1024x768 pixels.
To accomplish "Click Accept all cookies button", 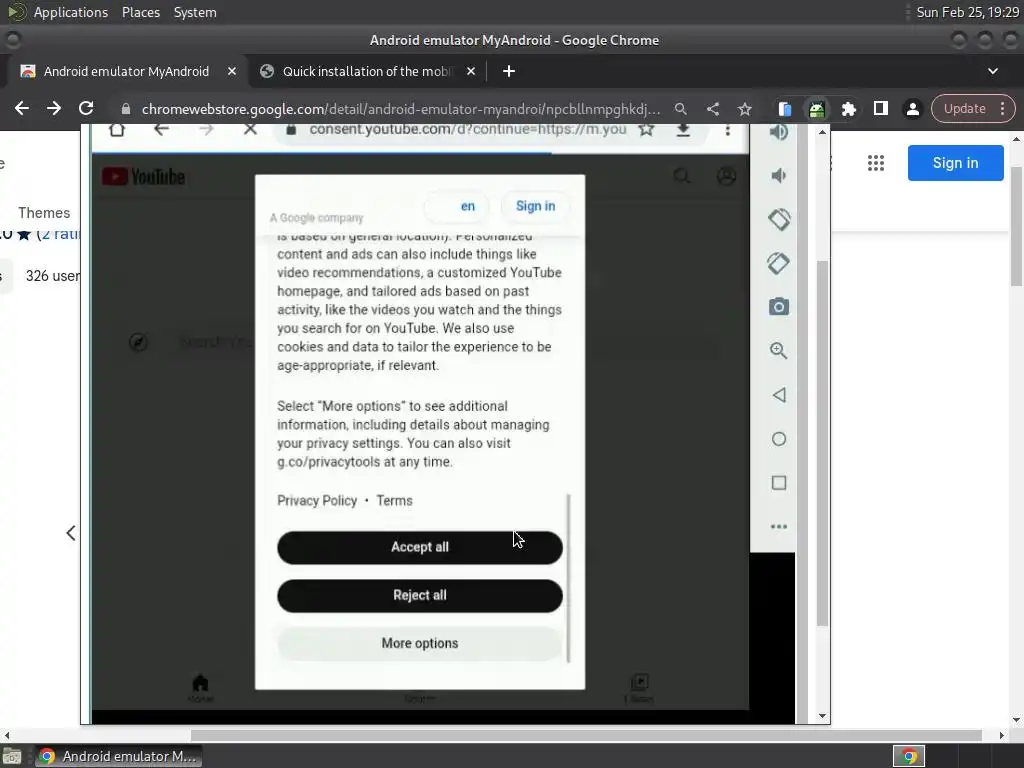I will [420, 547].
